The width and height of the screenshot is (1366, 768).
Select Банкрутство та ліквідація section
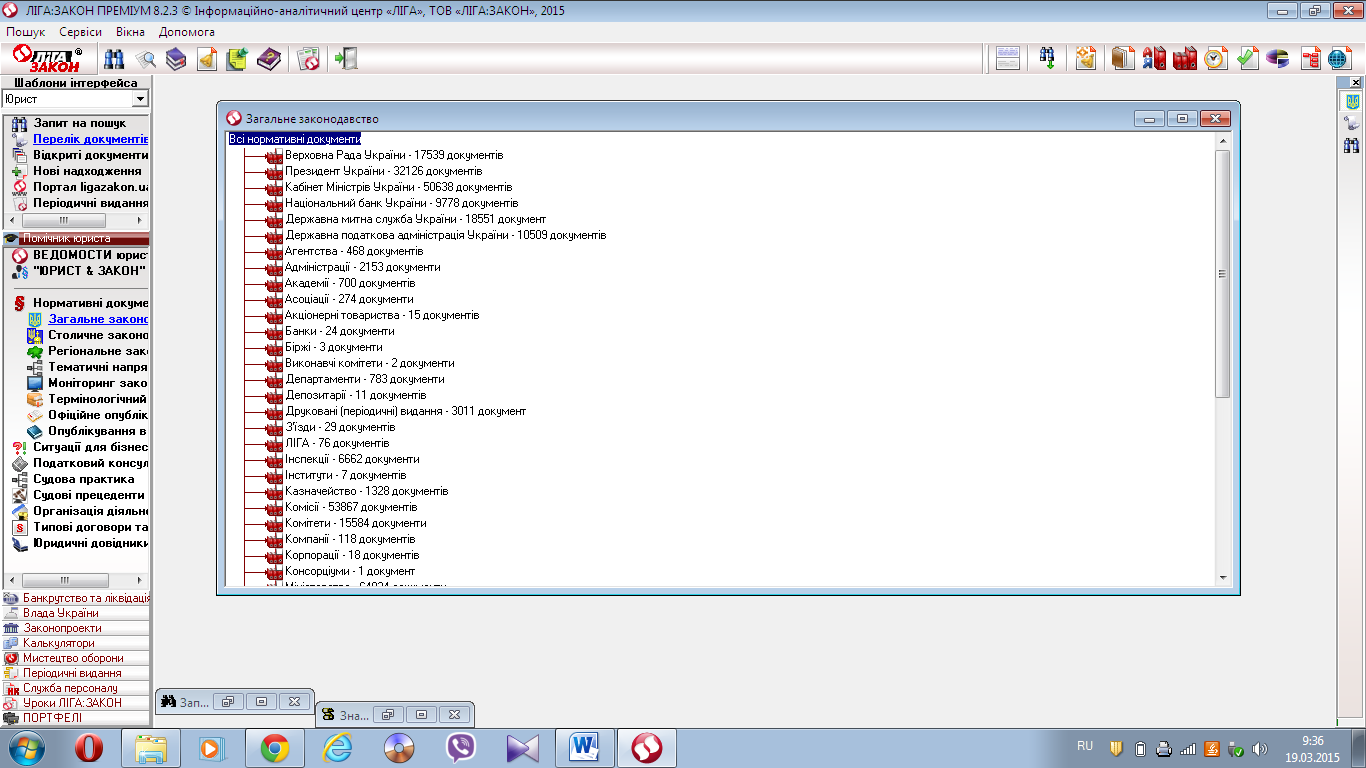[x=76, y=598]
